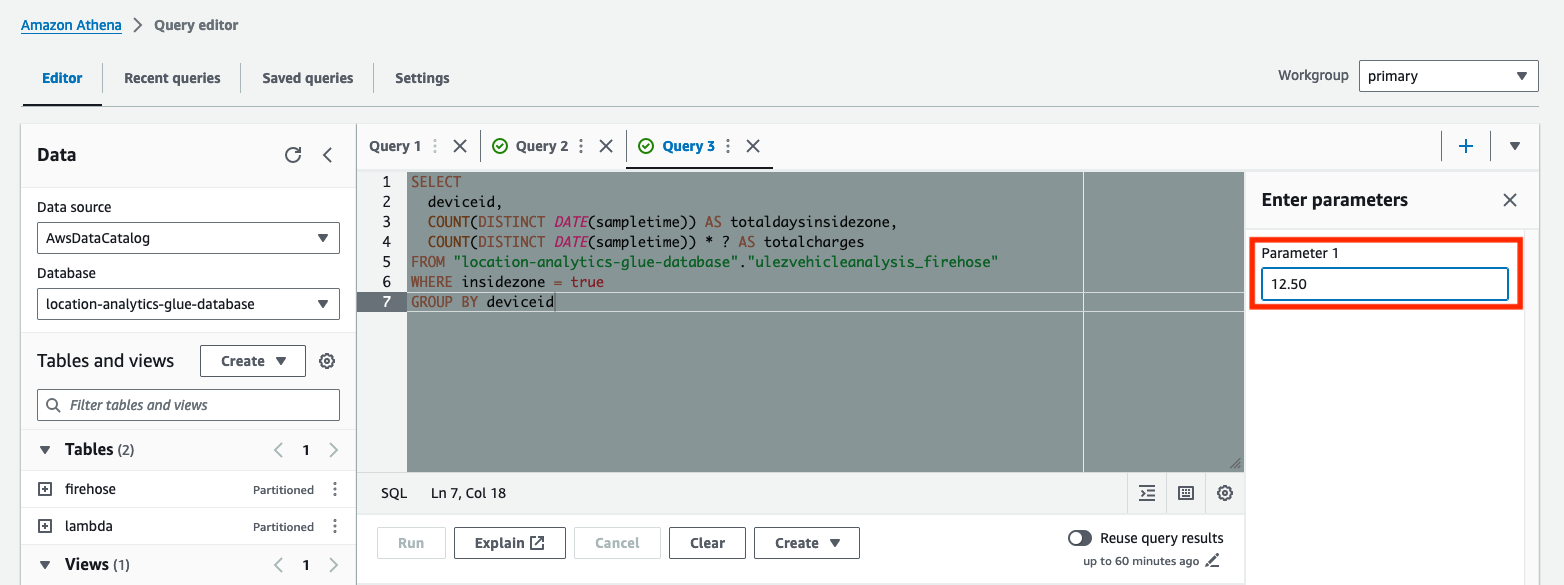The image size is (1564, 585).
Task: Open the three-dot menu for the lambda table
Action: (336, 526)
